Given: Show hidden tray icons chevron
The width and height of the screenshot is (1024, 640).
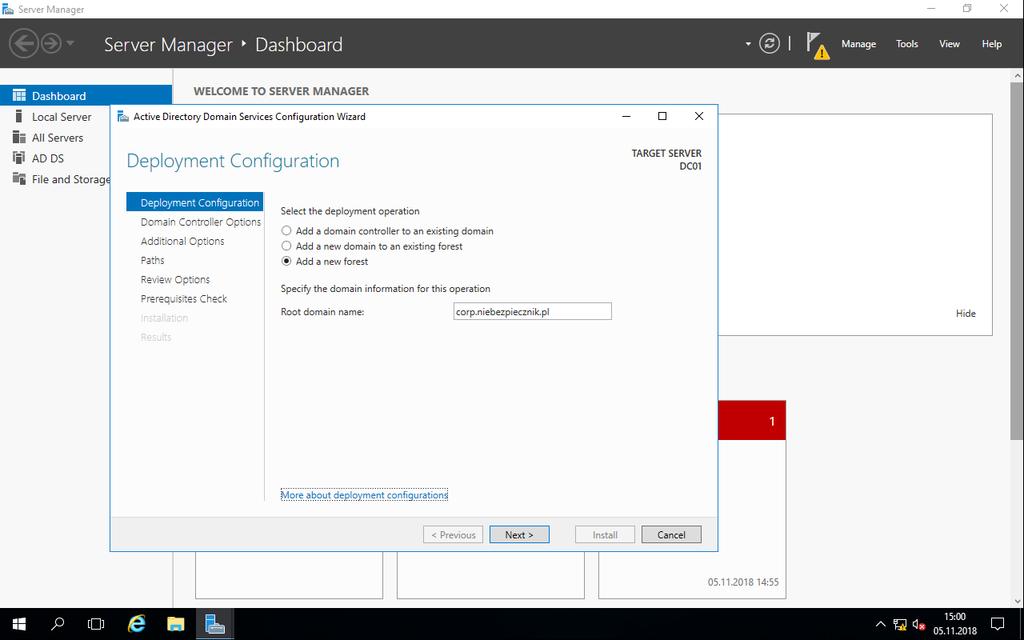Looking at the screenshot, I should [x=880, y=624].
